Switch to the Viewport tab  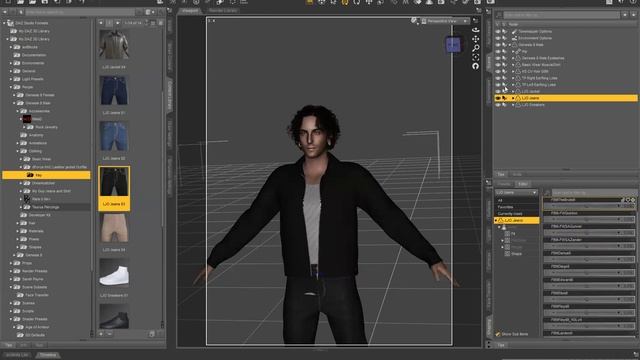(x=190, y=11)
